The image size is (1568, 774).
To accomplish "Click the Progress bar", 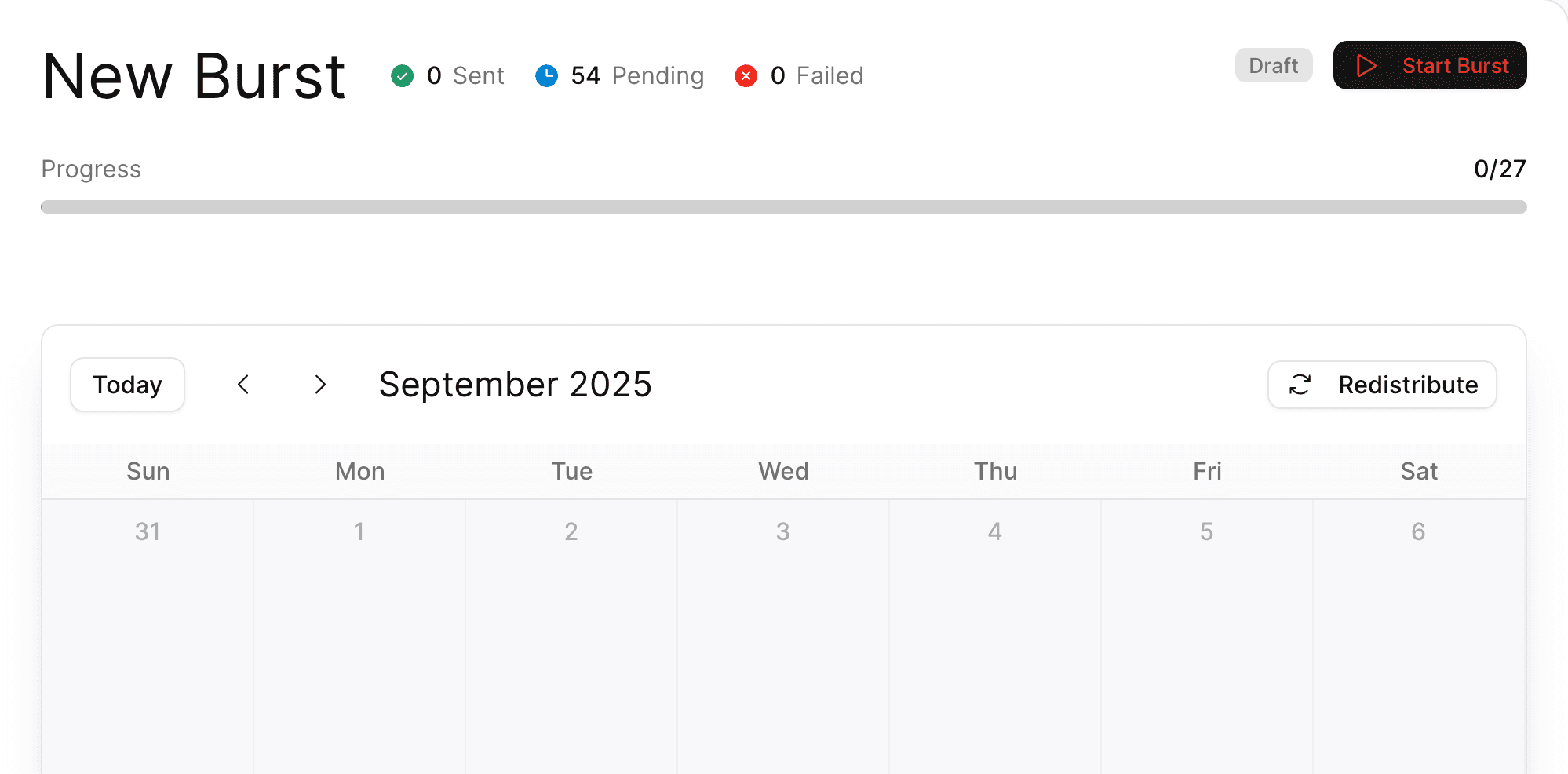I will 783,206.
